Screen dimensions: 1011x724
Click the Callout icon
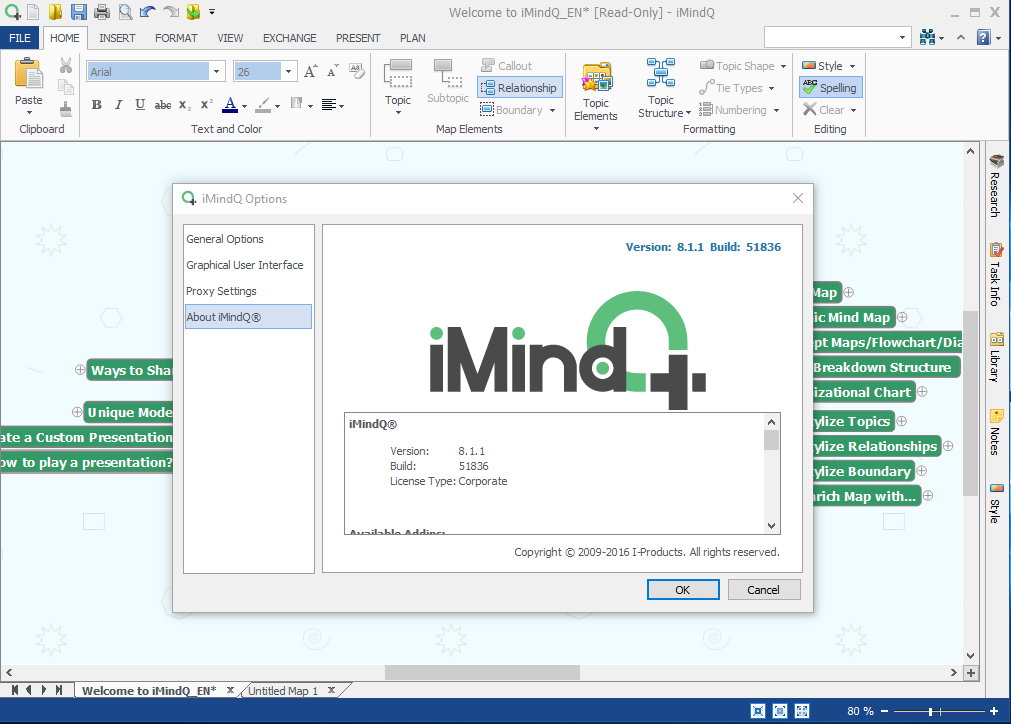[x=488, y=65]
